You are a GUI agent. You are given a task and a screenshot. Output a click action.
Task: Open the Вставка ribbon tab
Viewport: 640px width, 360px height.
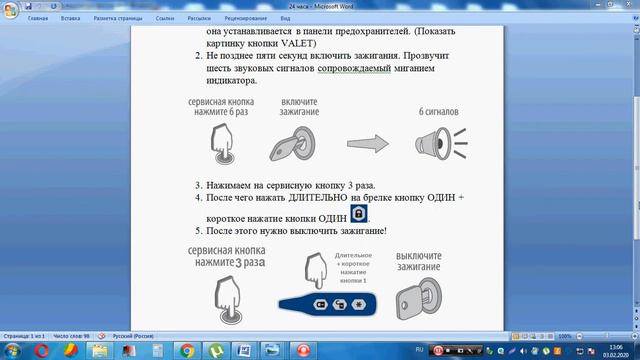click(70, 18)
